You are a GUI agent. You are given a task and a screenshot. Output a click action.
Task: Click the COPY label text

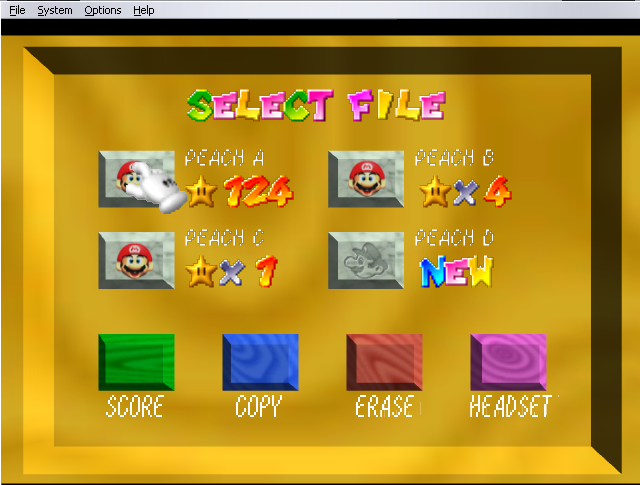258,406
